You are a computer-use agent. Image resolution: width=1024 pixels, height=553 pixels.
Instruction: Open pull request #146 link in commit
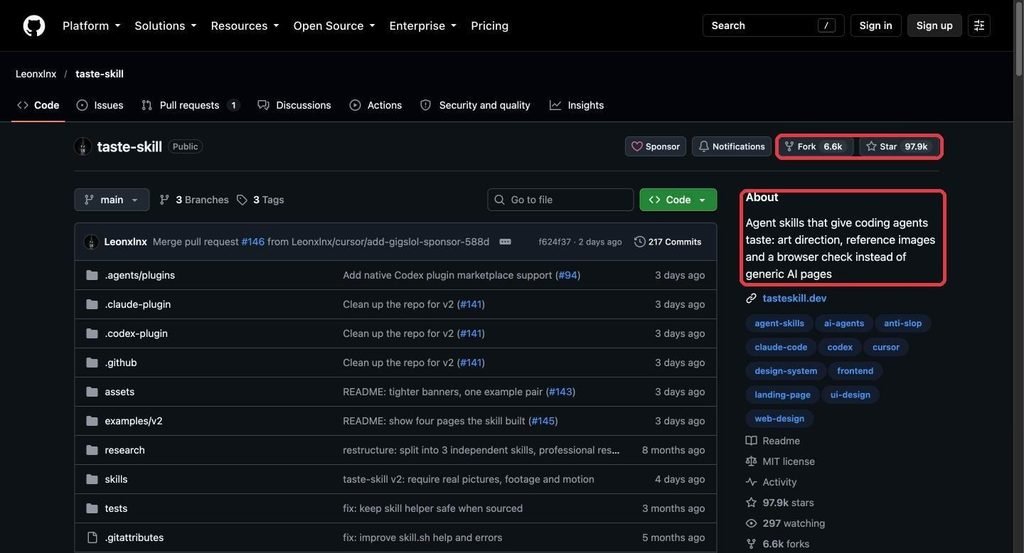click(253, 242)
